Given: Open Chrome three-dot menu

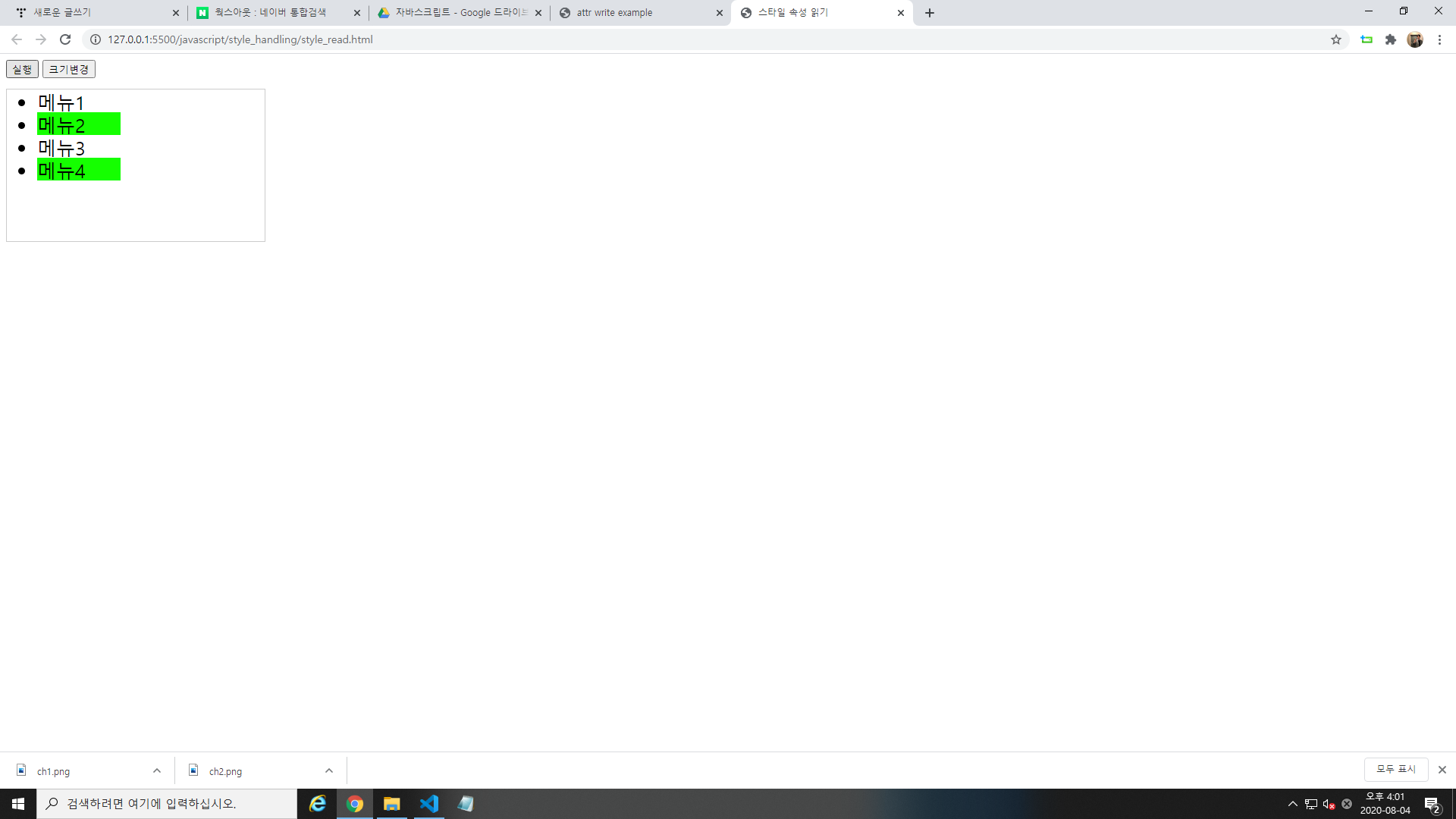Looking at the screenshot, I should [x=1439, y=39].
